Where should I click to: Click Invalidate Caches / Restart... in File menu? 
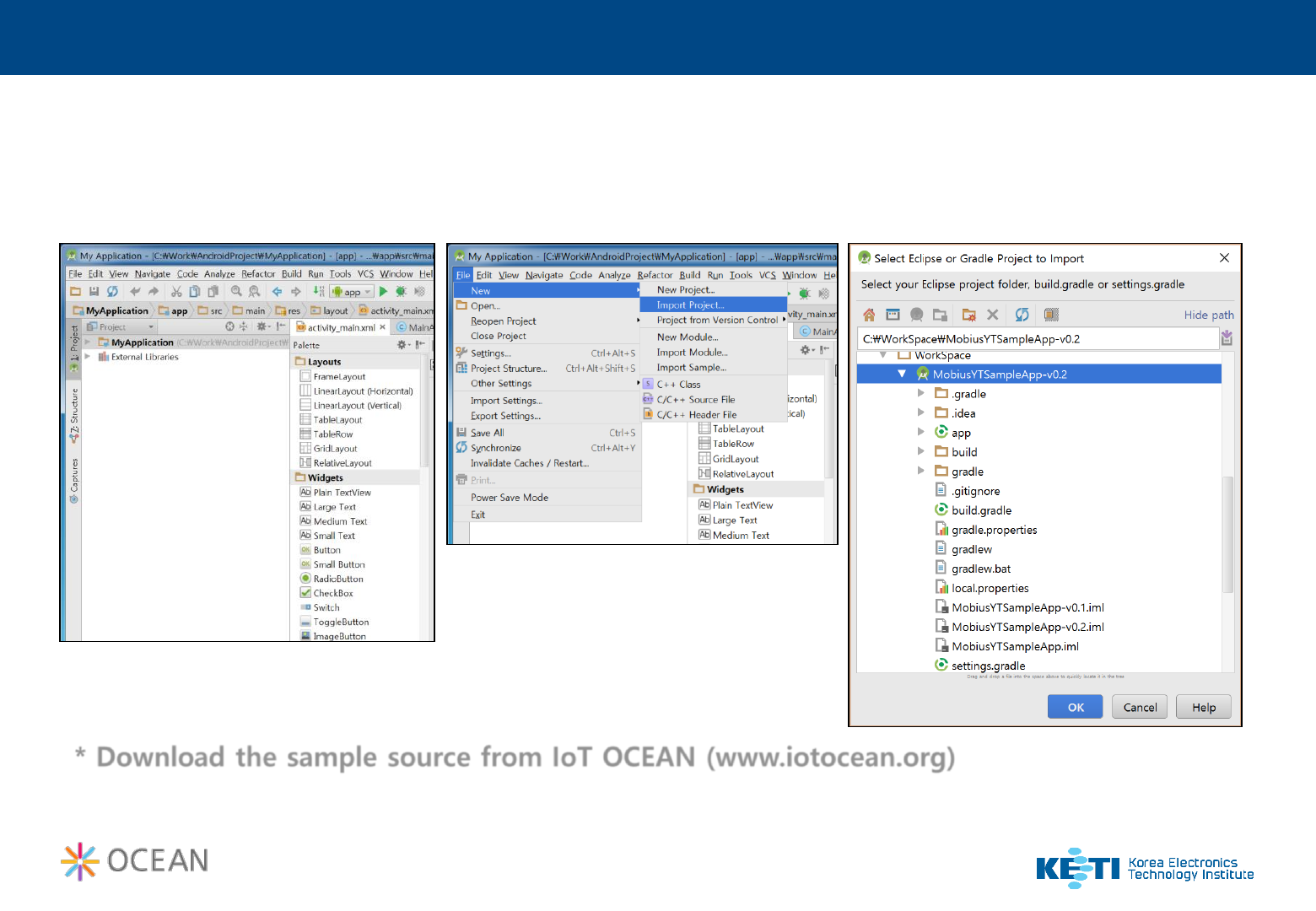point(547,463)
